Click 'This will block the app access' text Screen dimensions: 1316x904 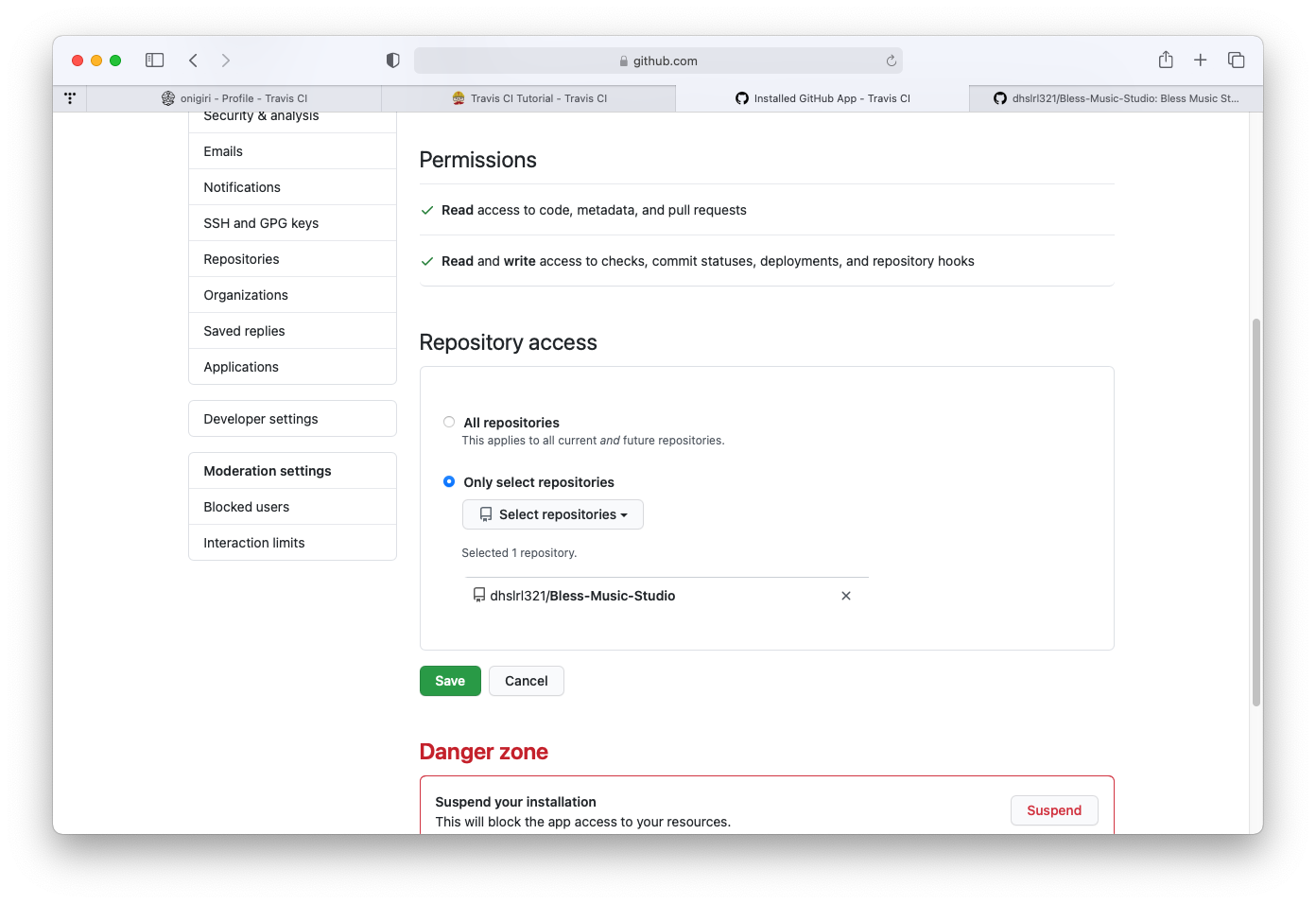[x=582, y=822]
